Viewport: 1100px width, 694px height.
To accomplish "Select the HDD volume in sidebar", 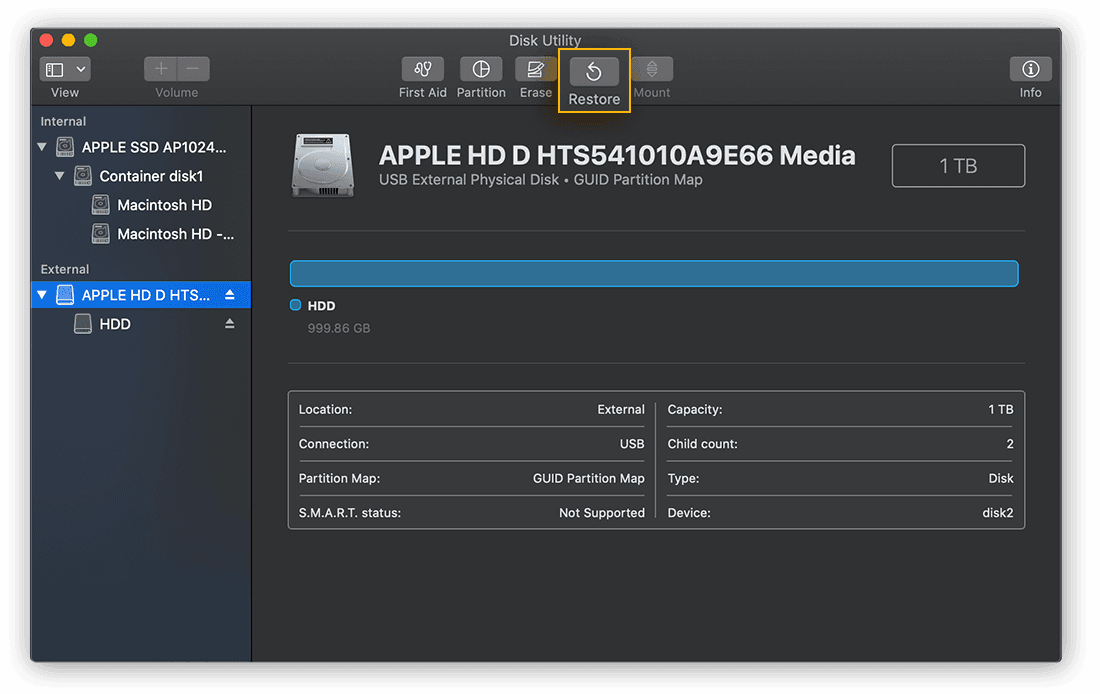I will [140, 324].
